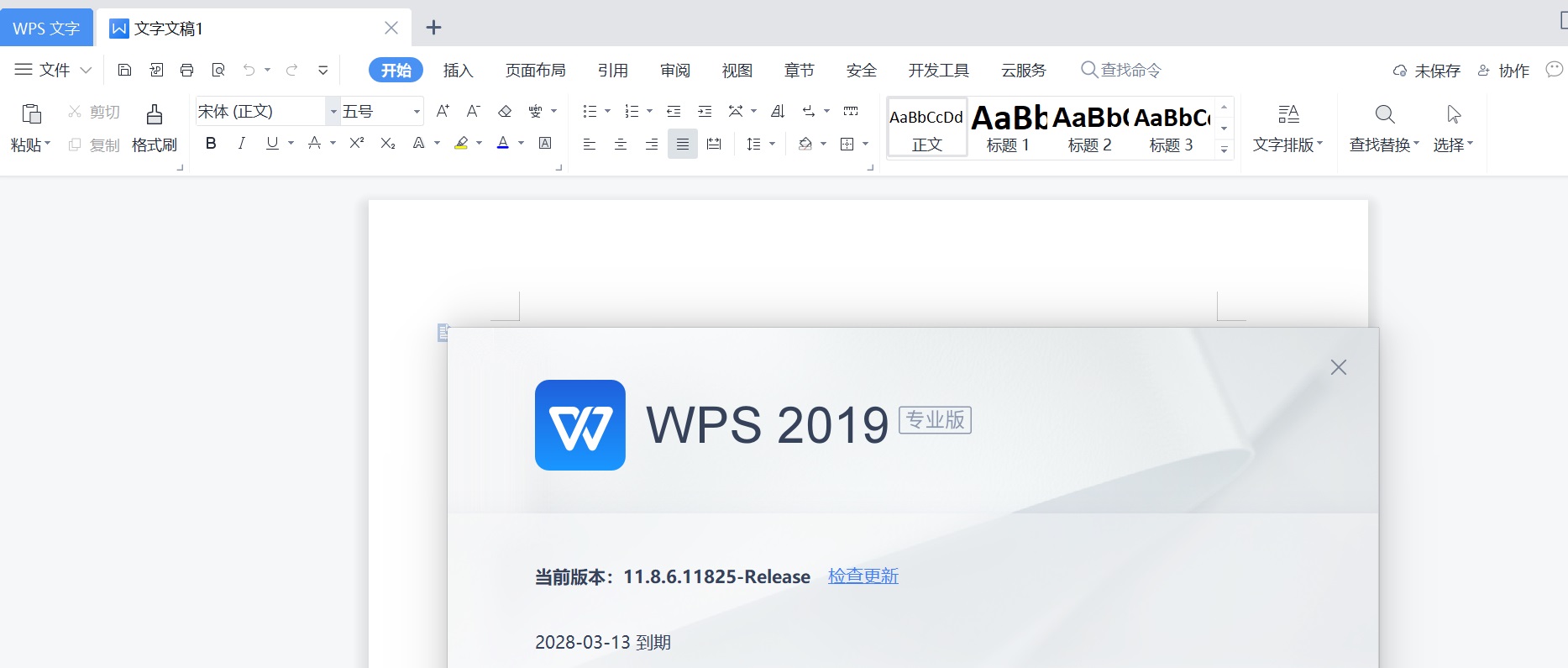Click the Distributed alignment icon
Image resolution: width=1568 pixels, height=668 pixels.
click(x=714, y=145)
